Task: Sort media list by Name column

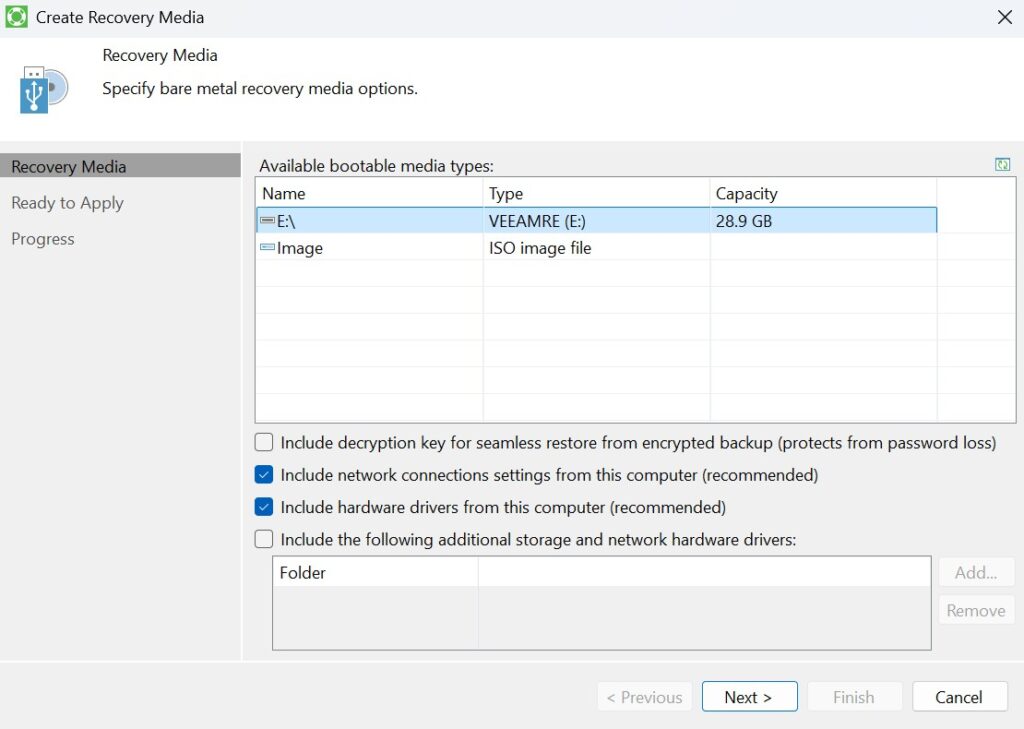Action: coord(369,193)
